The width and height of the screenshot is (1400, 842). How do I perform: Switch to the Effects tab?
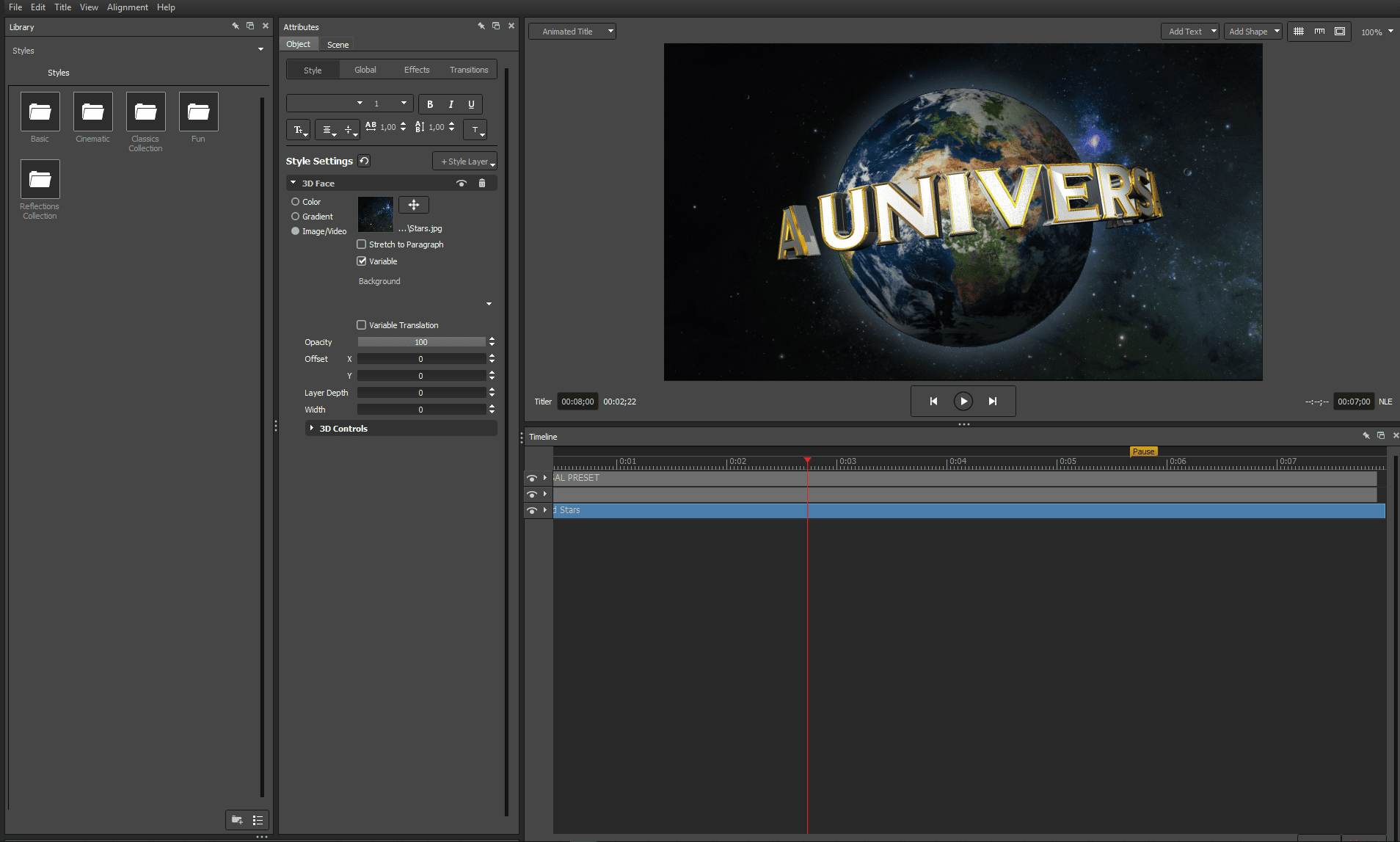(x=417, y=70)
